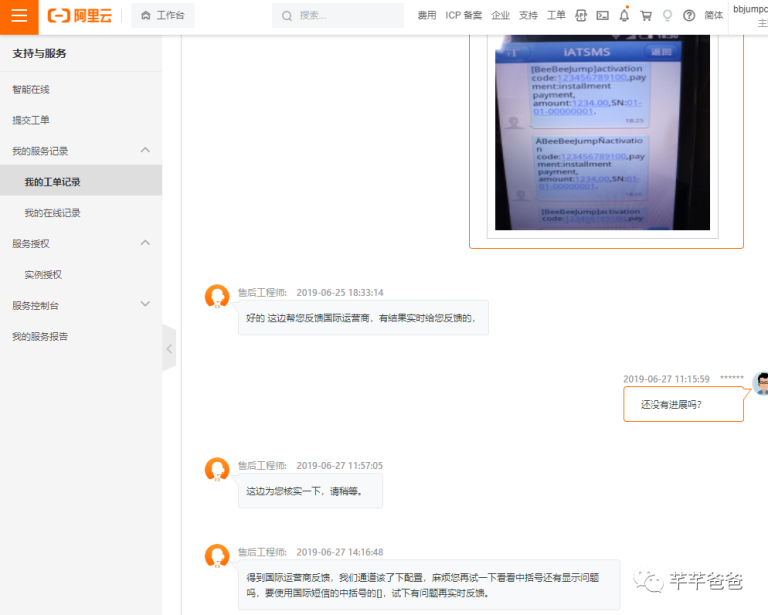Click the app scan icon beside 工单
The height and width of the screenshot is (615, 768).
tap(581, 16)
